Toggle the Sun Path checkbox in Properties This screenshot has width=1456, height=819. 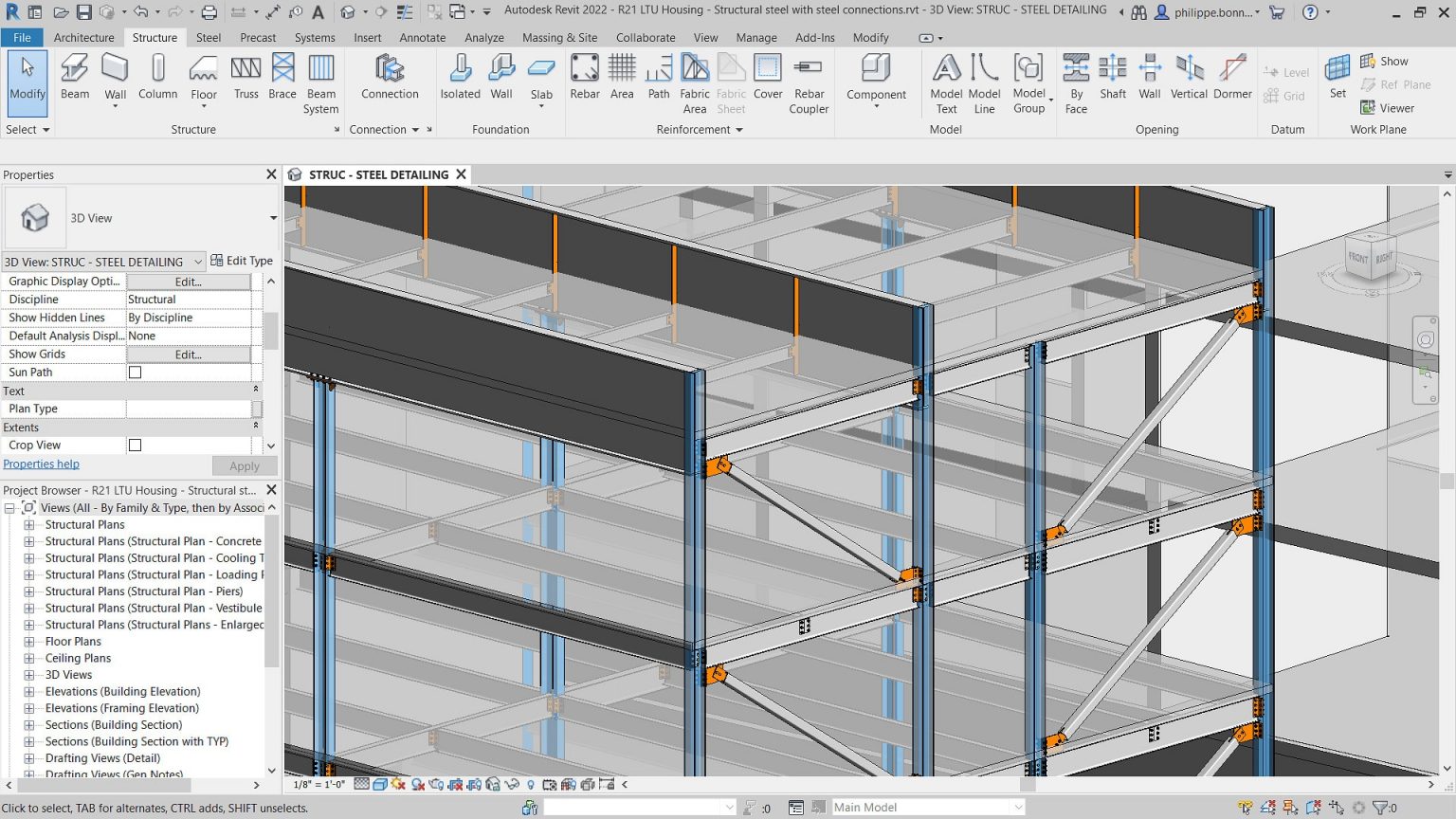coord(135,372)
